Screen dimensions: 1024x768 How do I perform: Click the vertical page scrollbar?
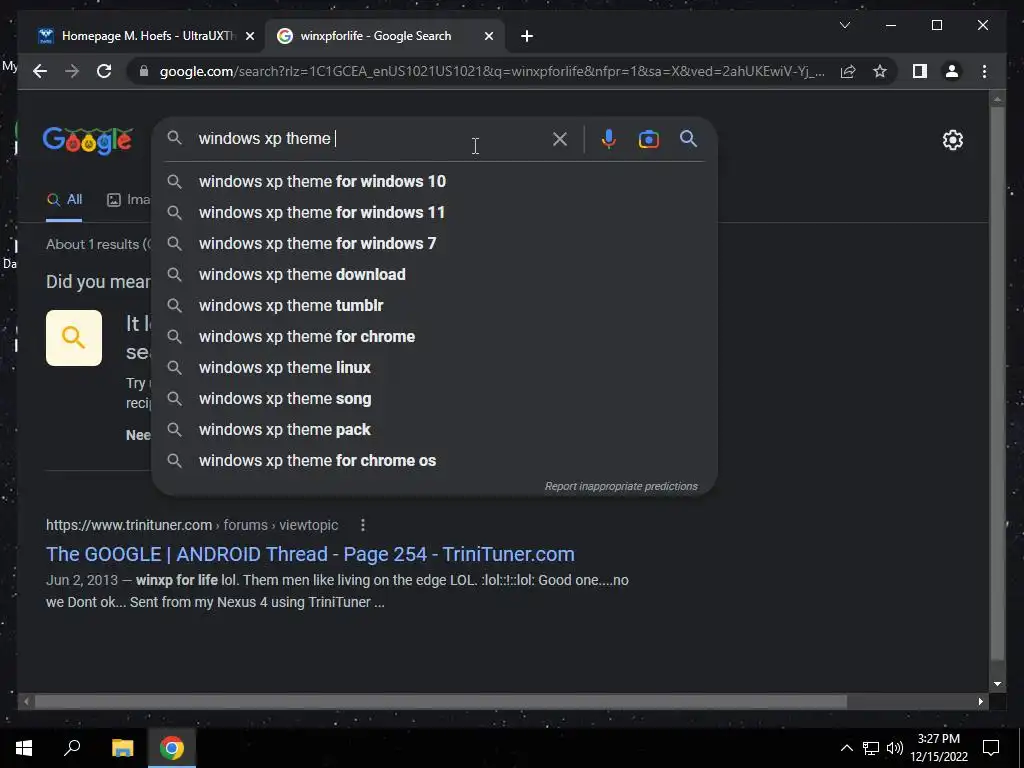[x=997, y=385]
